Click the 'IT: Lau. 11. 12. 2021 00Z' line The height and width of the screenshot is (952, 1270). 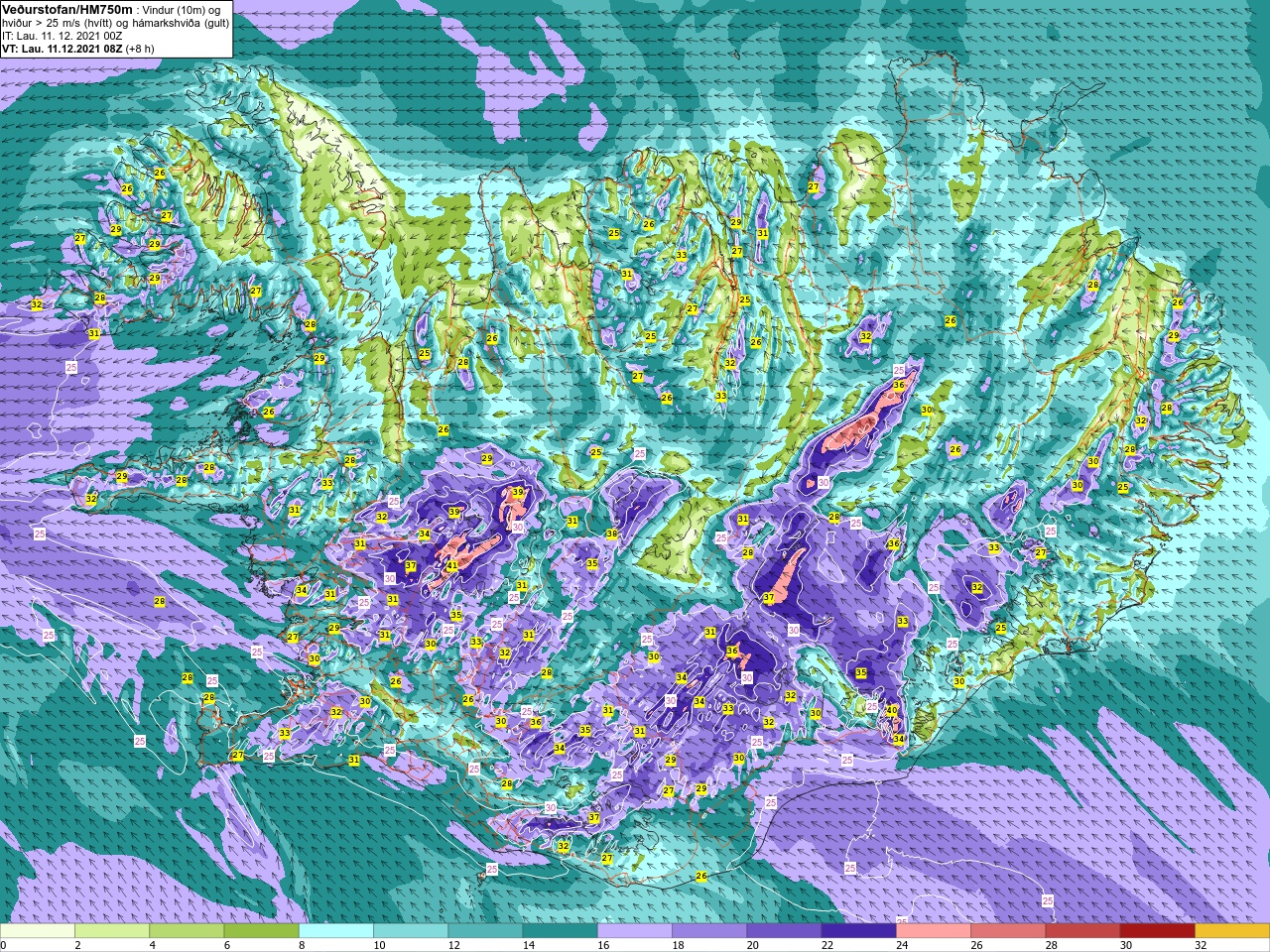click(x=63, y=35)
